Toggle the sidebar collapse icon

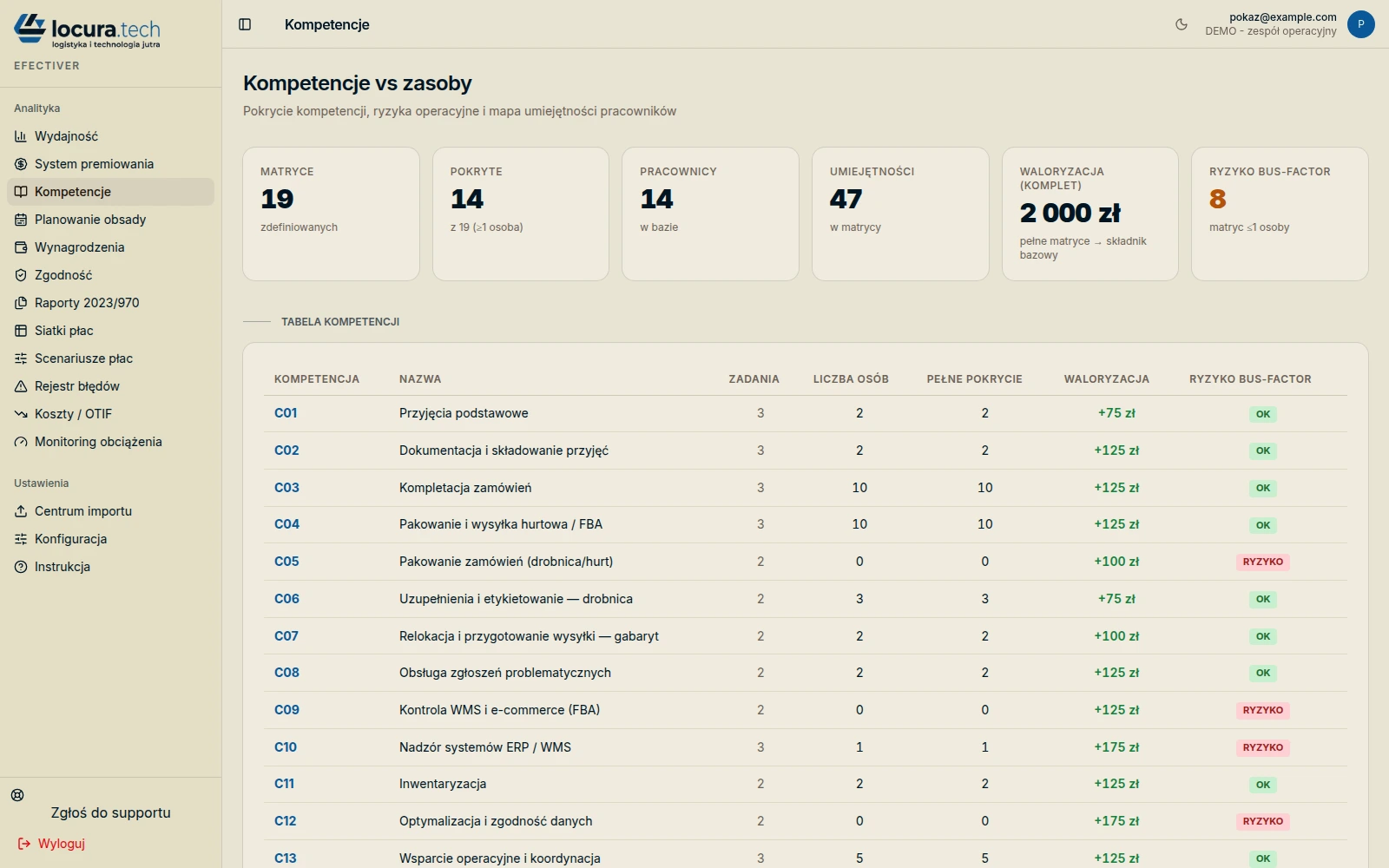click(245, 24)
